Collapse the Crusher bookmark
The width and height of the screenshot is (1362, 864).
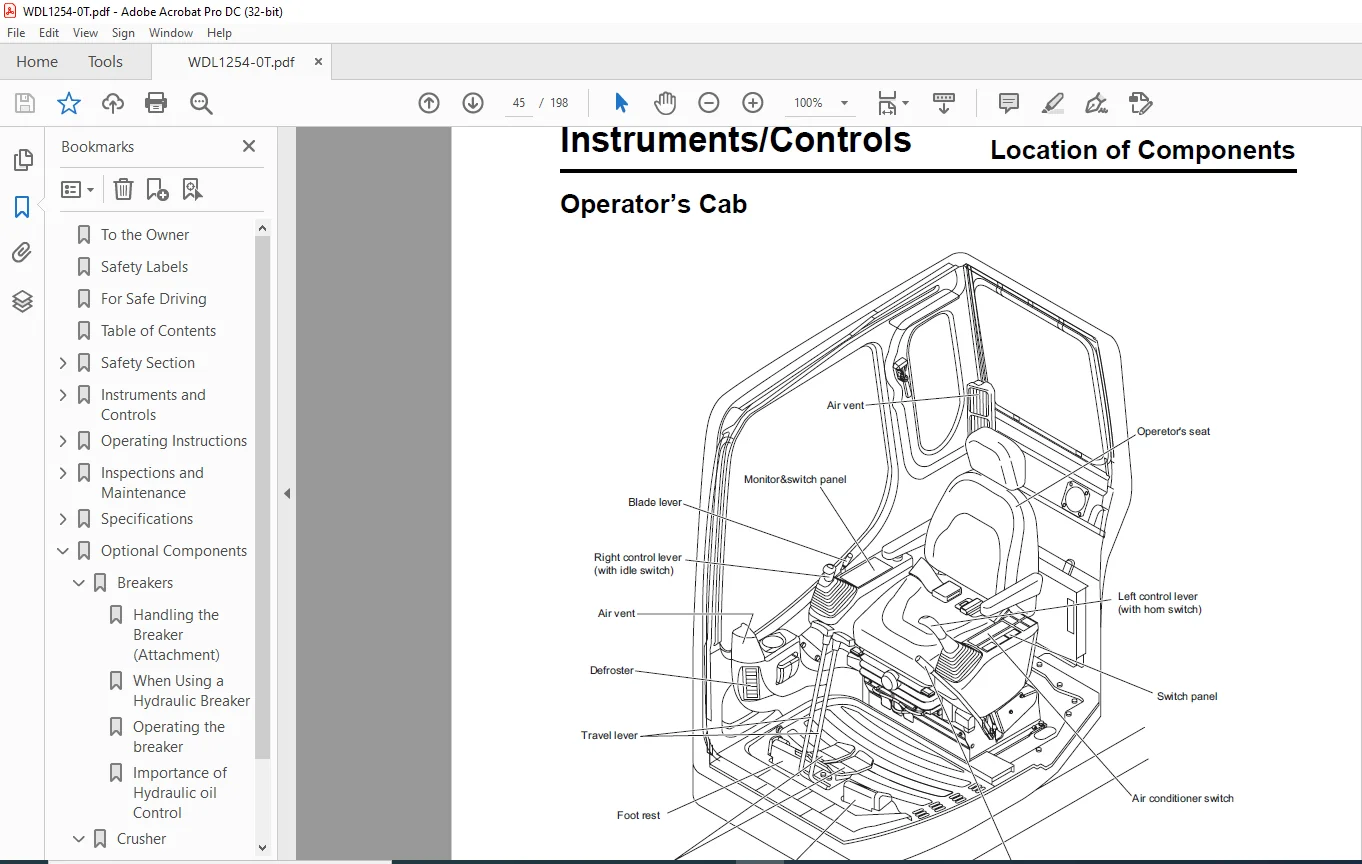click(80, 839)
